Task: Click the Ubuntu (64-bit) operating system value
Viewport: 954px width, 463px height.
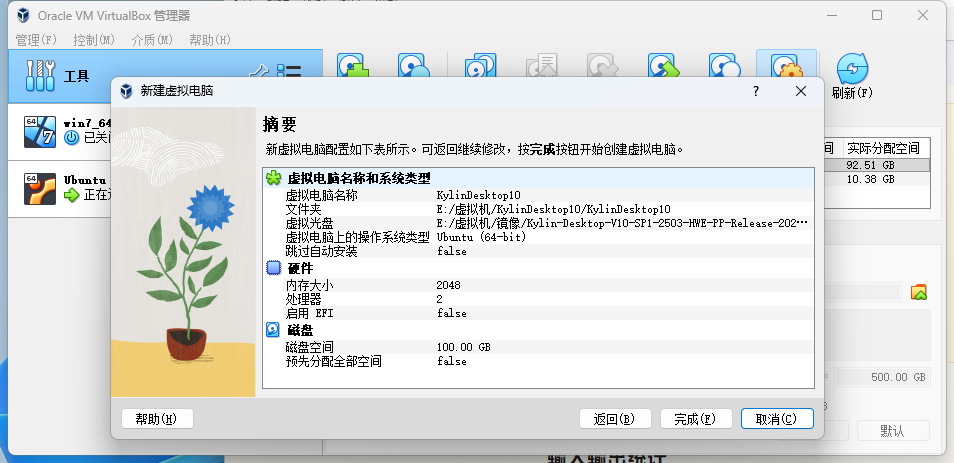Action: point(481,237)
